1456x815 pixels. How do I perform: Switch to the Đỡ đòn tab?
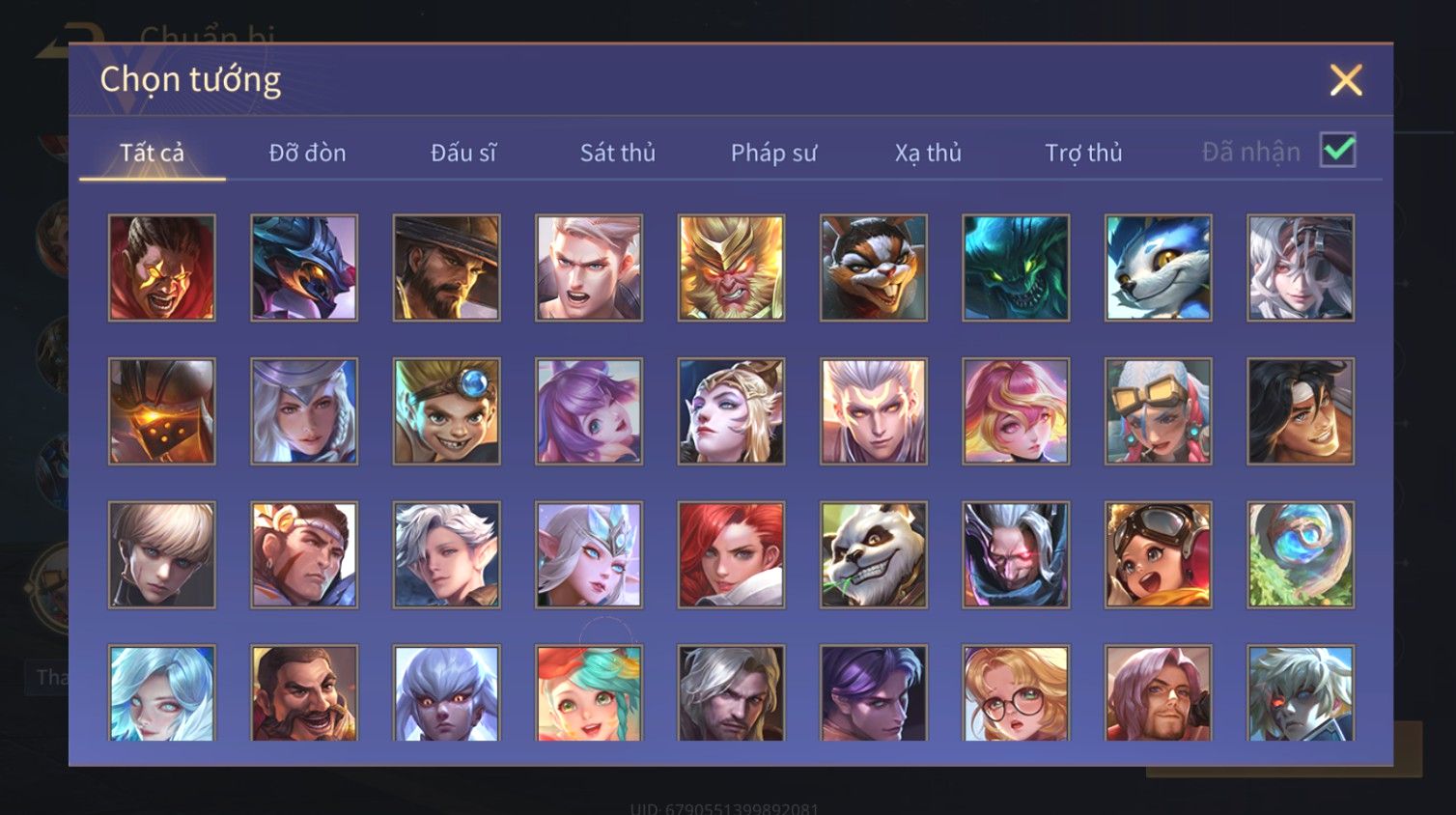click(x=307, y=153)
